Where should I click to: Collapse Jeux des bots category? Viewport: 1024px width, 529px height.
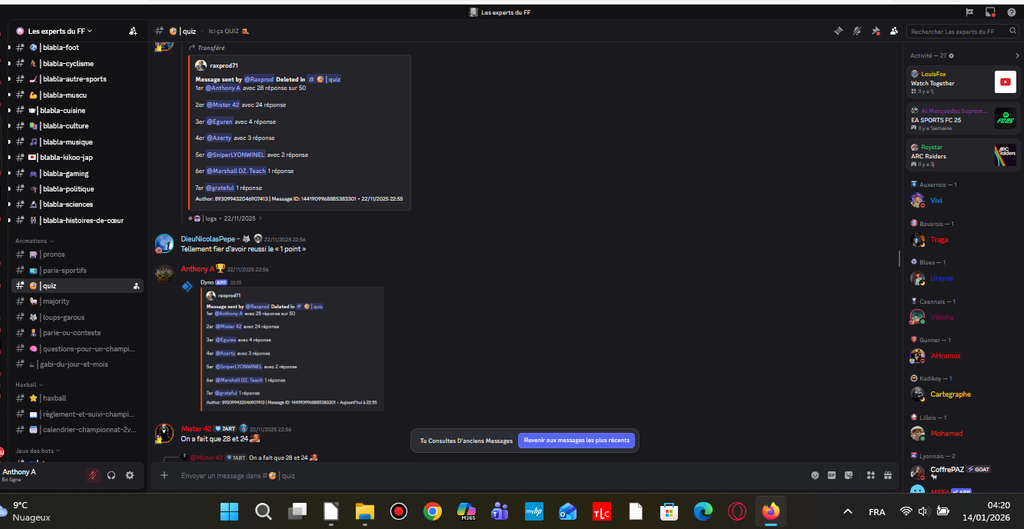pos(37,451)
